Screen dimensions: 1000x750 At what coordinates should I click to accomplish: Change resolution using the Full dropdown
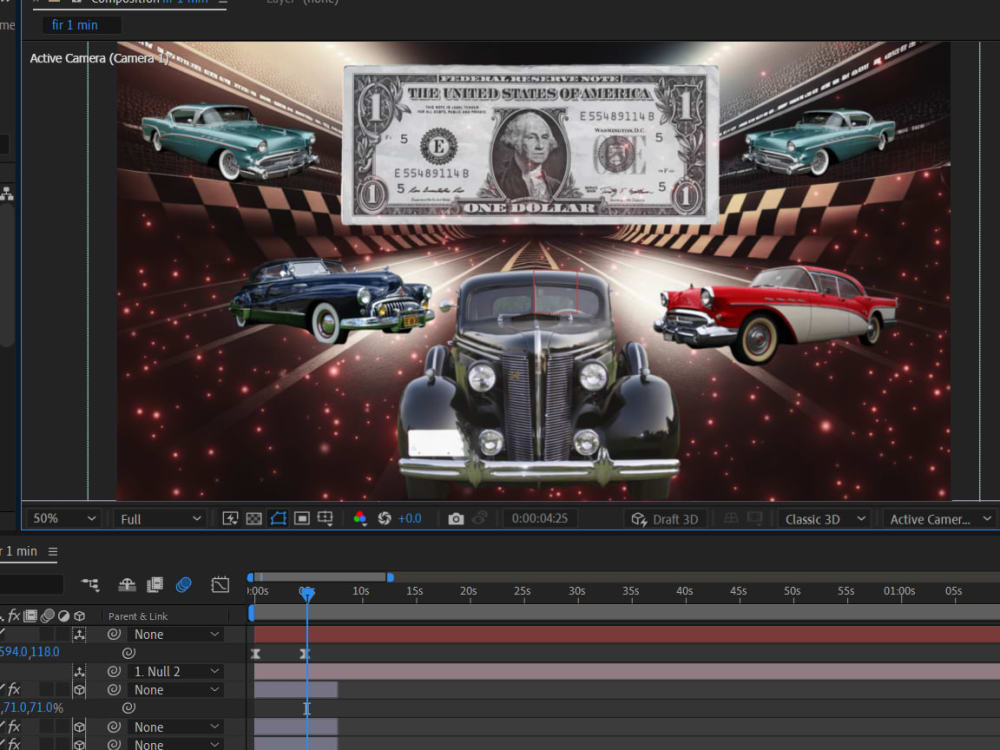pyautogui.click(x=158, y=518)
